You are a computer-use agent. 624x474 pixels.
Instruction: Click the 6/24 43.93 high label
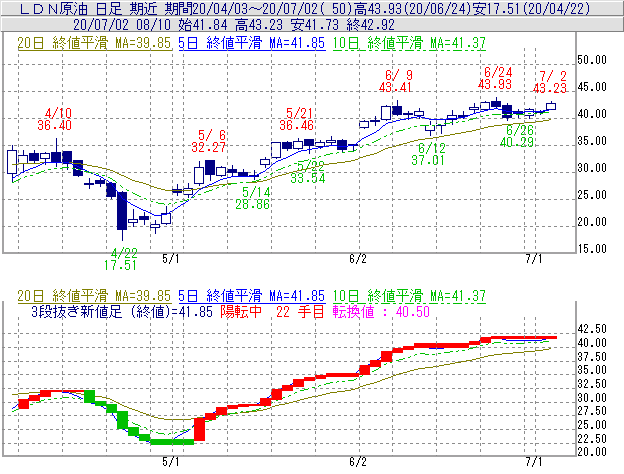coord(495,78)
